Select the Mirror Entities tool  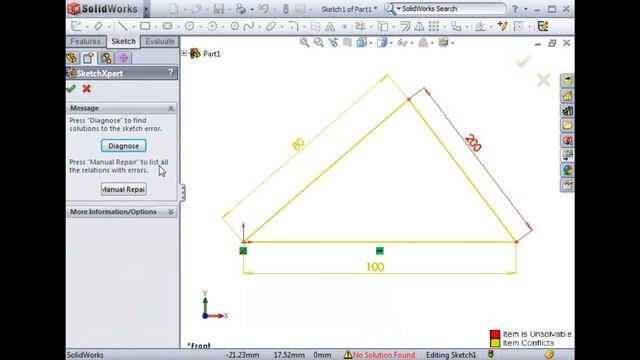[x=419, y=26]
